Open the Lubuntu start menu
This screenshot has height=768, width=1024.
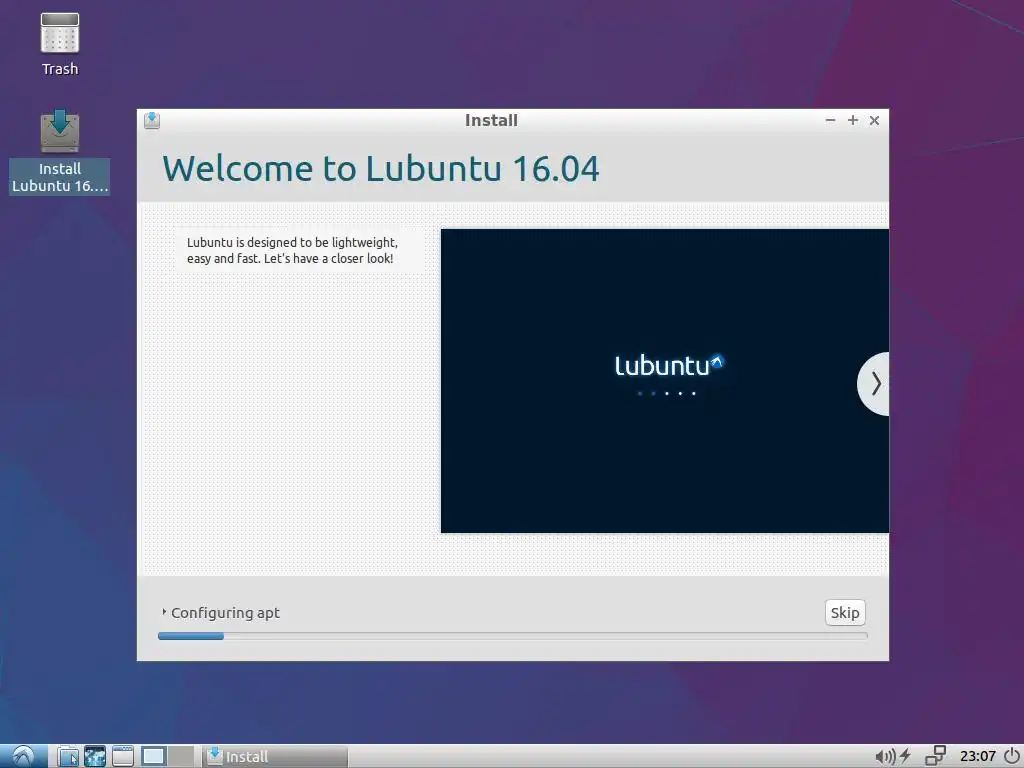coord(24,756)
